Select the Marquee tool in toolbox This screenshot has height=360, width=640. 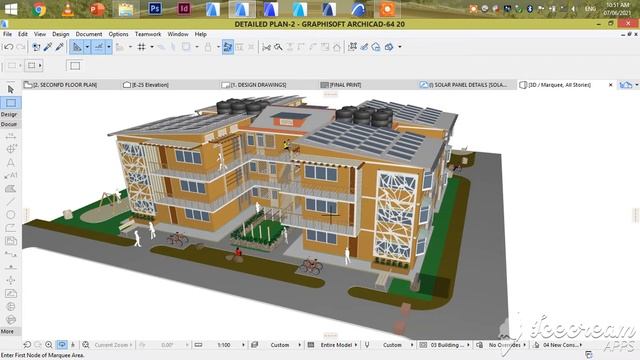click(11, 103)
